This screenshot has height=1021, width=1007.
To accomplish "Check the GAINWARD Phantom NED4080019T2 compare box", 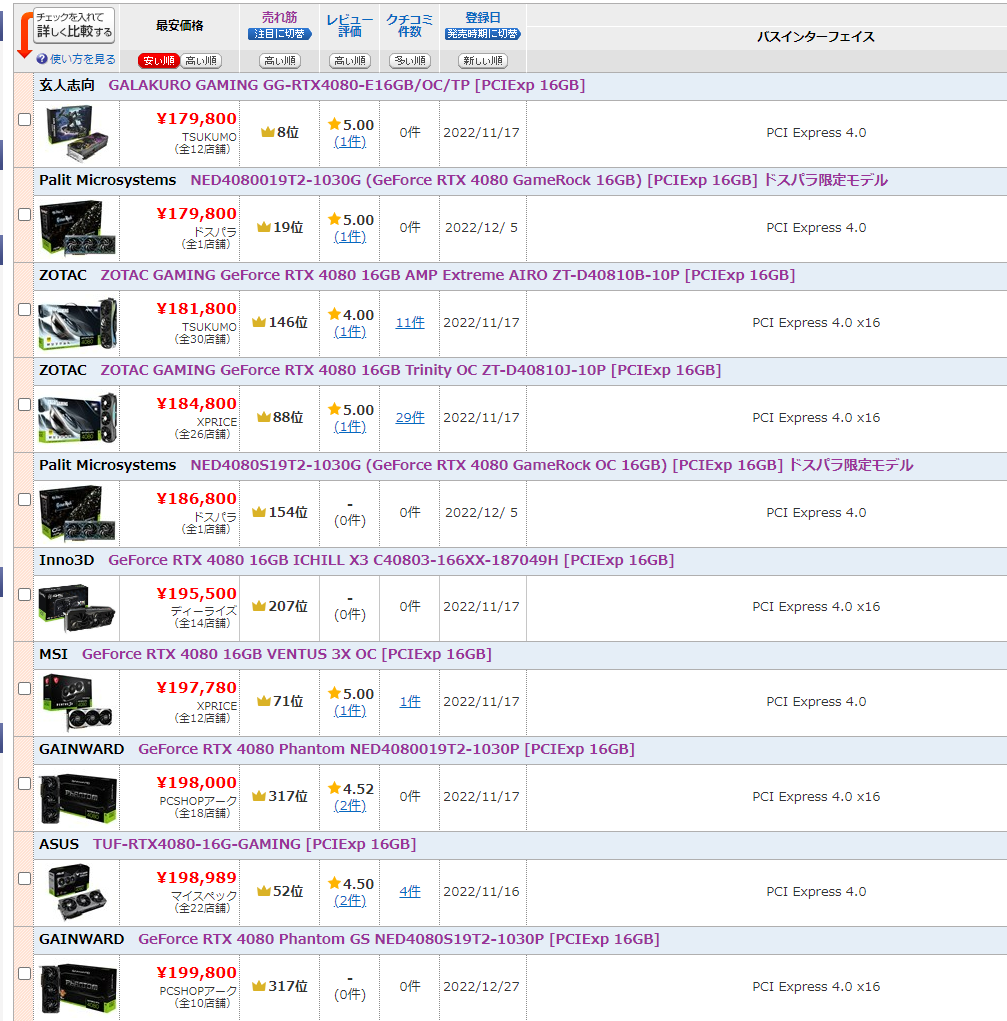I will point(25,784).
